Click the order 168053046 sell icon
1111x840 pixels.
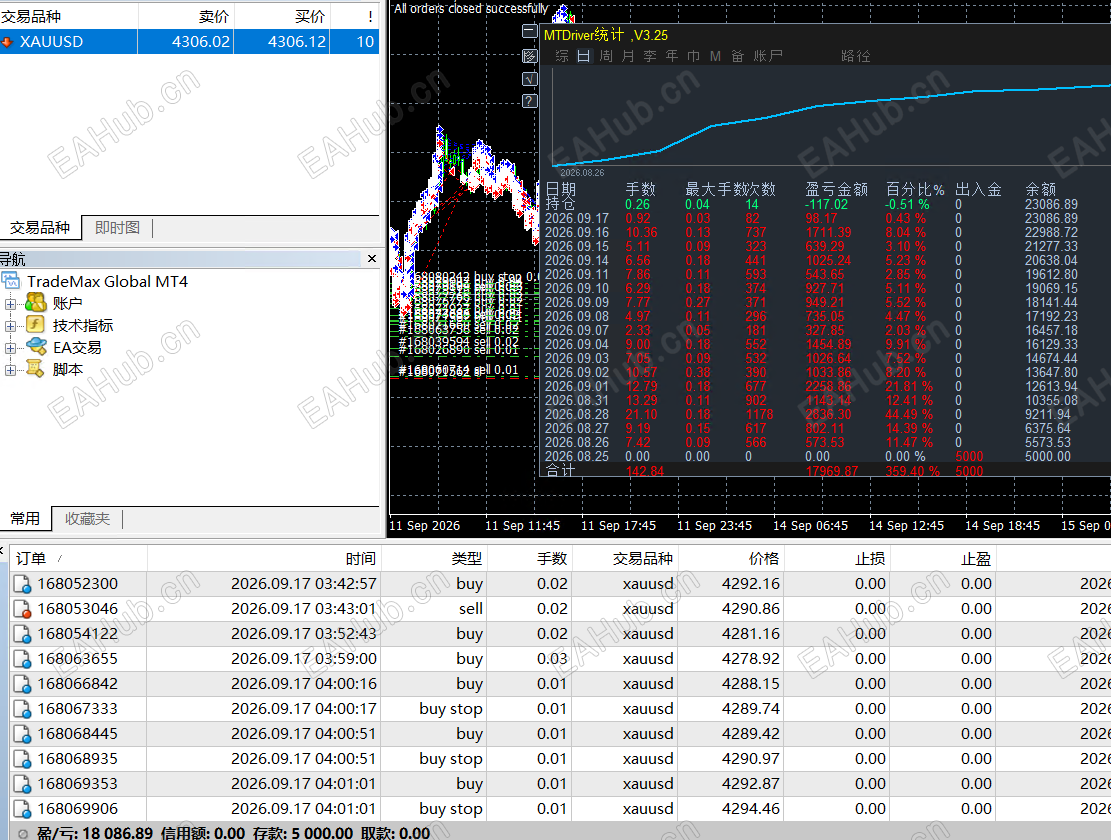click(x=22, y=609)
